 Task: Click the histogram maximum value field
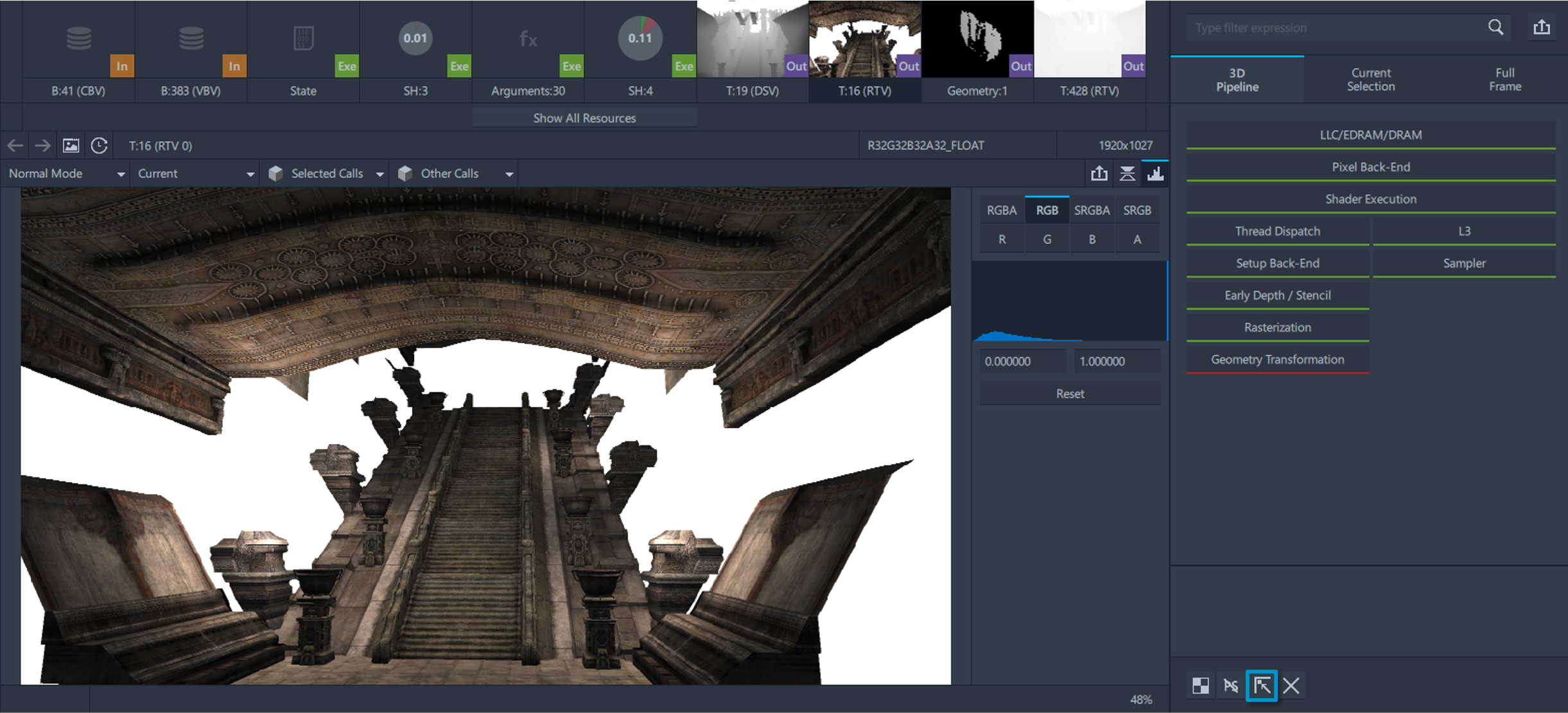coord(1117,361)
